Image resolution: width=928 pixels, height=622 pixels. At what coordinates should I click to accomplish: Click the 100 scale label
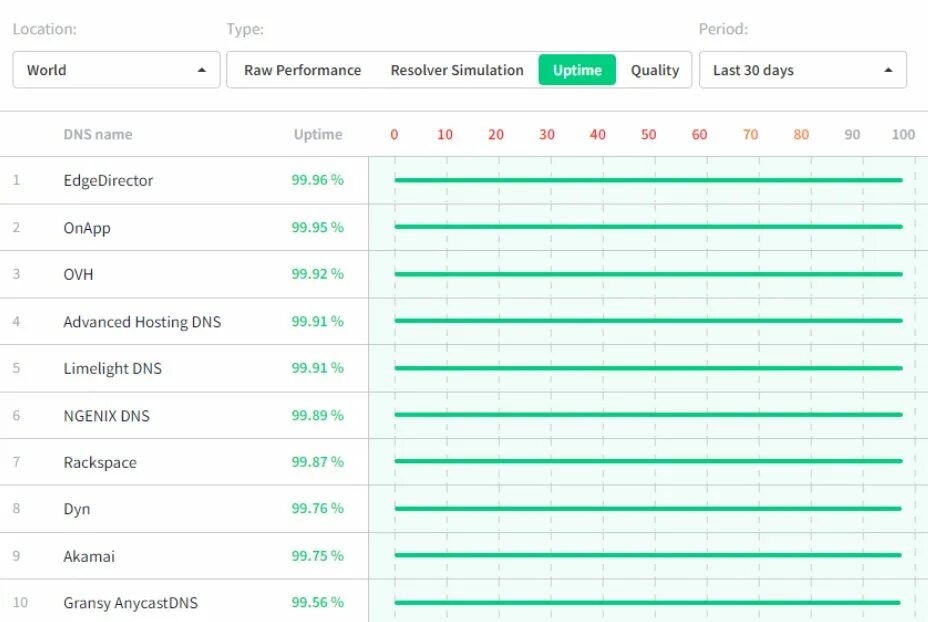point(903,134)
